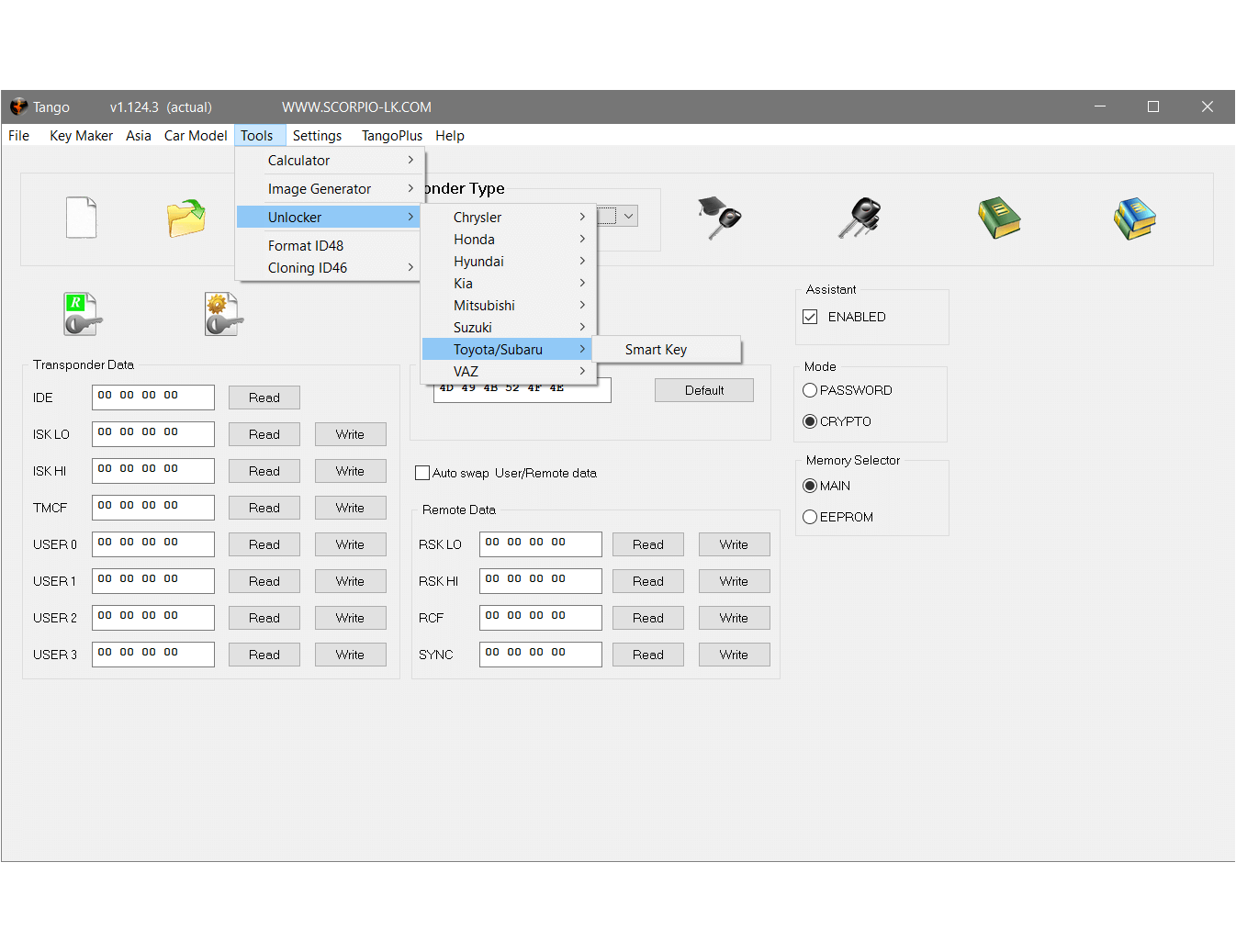Click the gear key document icon
Viewport: 1236px width, 952px height.
[x=223, y=314]
